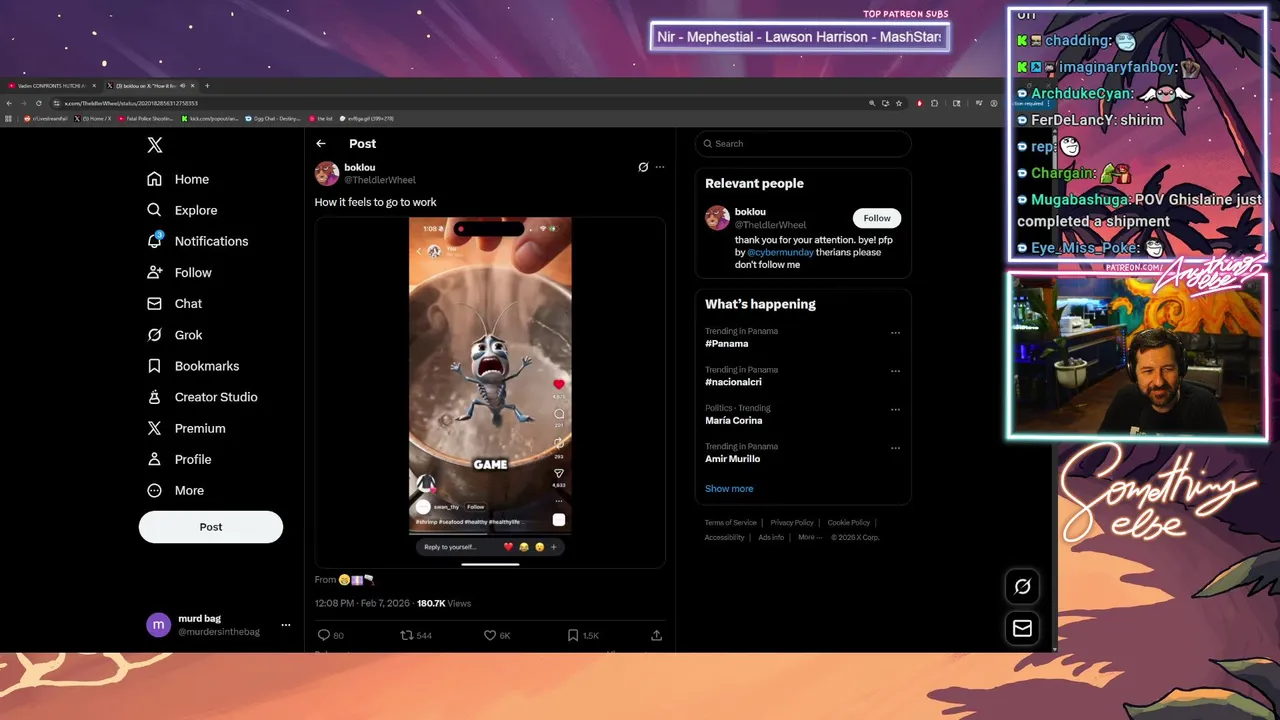Go back using the Post back arrow
This screenshot has height=720, width=1280.
pos(321,144)
